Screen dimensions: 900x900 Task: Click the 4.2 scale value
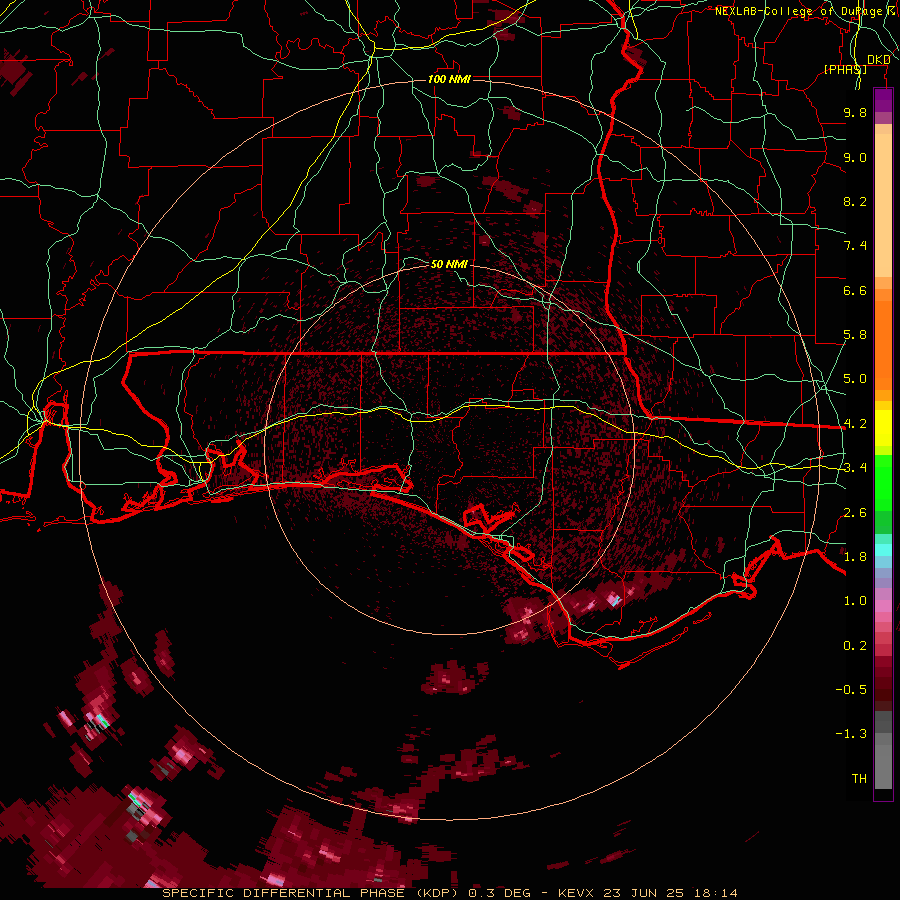pos(855,424)
